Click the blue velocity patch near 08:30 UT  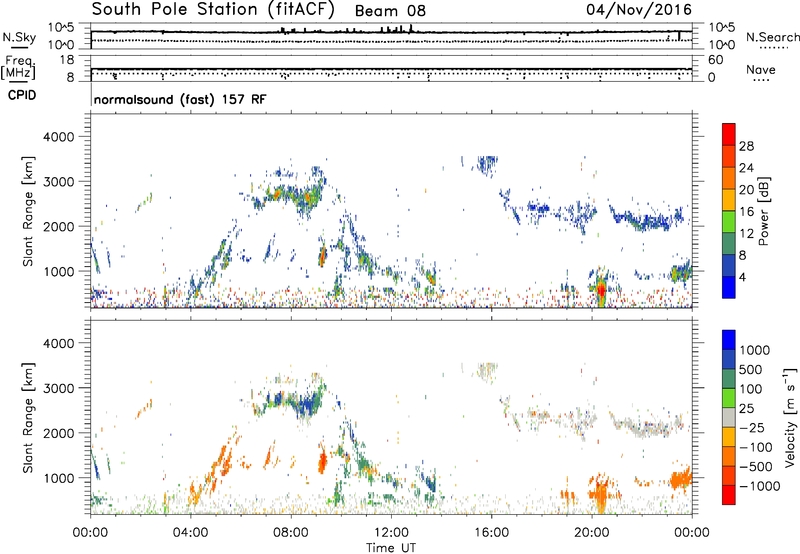(x=306, y=404)
